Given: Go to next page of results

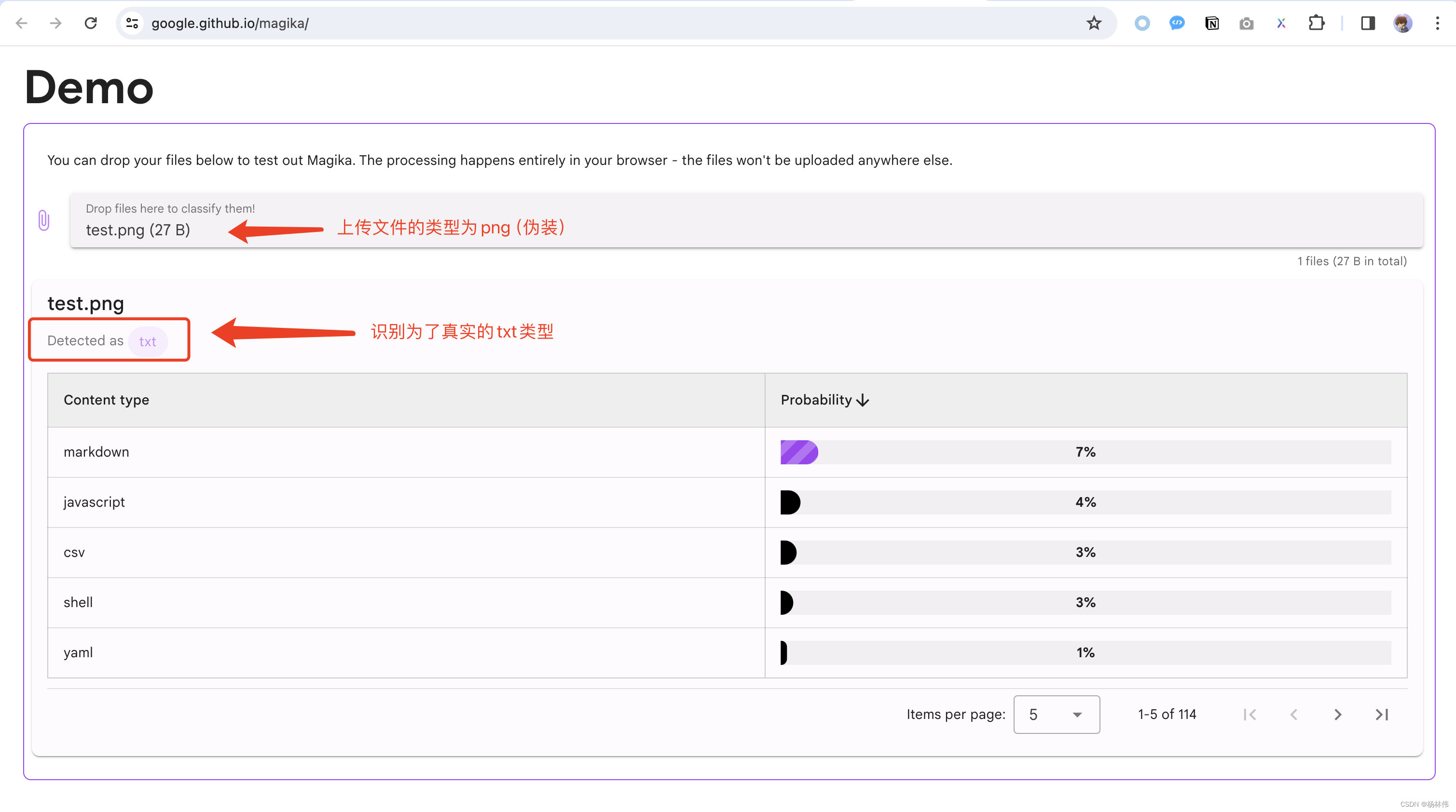Looking at the screenshot, I should [x=1337, y=715].
